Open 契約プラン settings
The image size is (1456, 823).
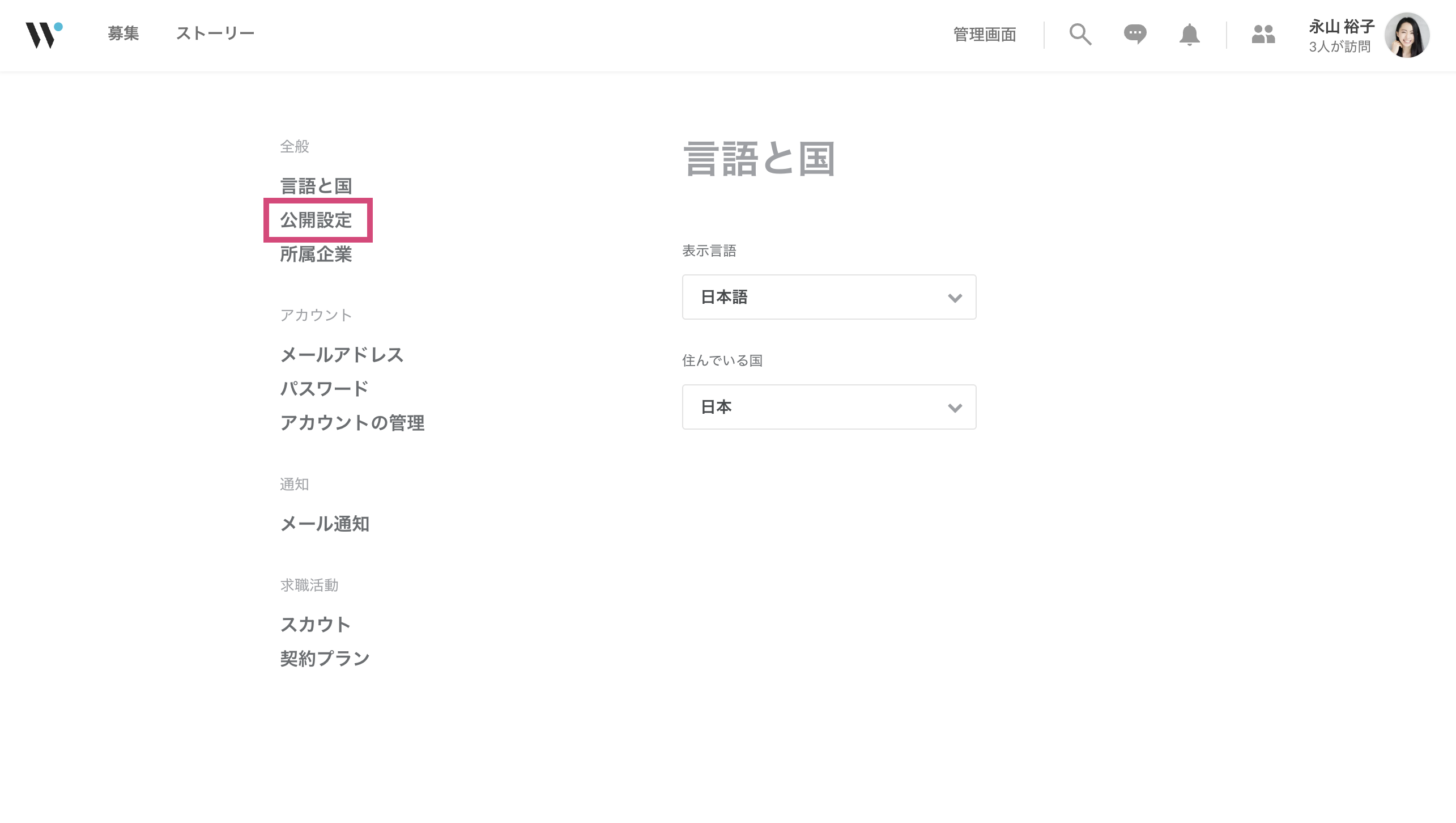pos(324,659)
